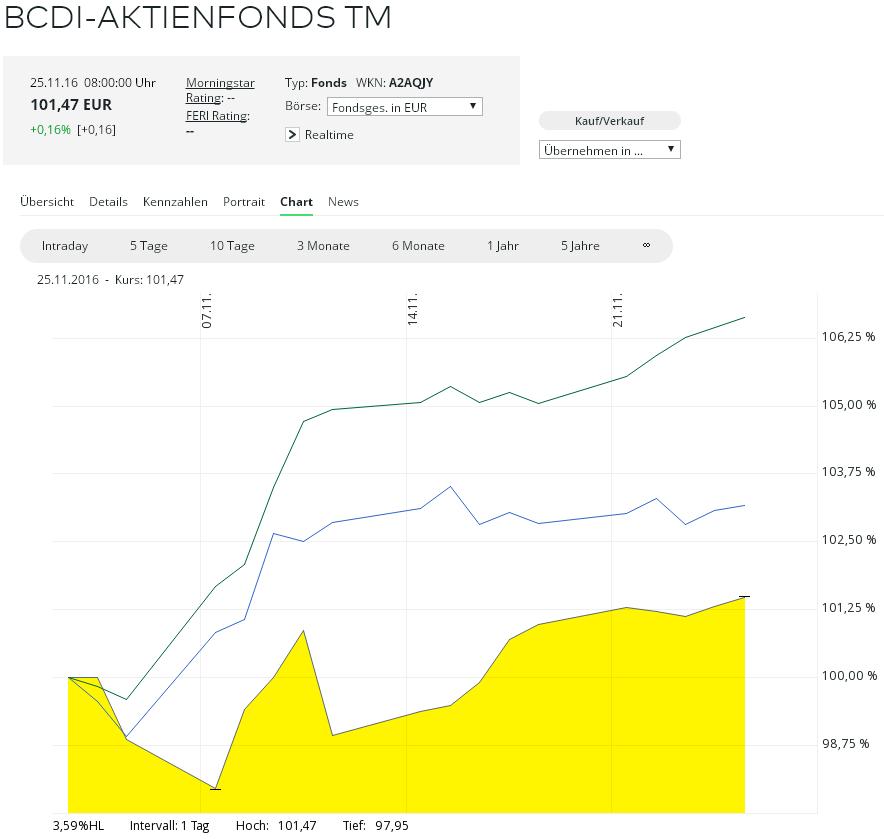Click the Realtime arrow icon
This screenshot has height=839, width=884.
point(292,135)
